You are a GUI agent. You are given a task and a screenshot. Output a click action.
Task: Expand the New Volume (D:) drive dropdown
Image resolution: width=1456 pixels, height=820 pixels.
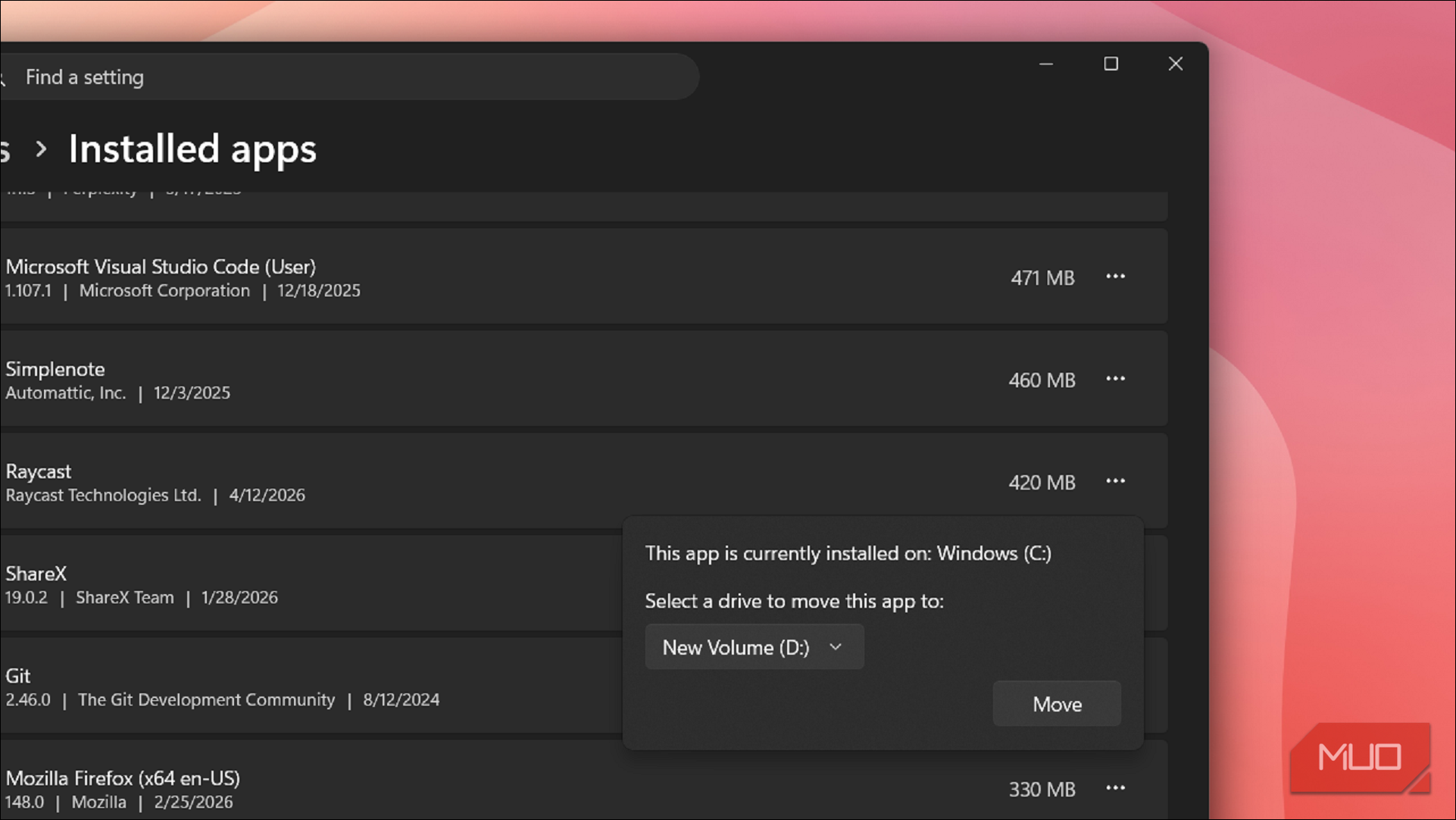754,647
